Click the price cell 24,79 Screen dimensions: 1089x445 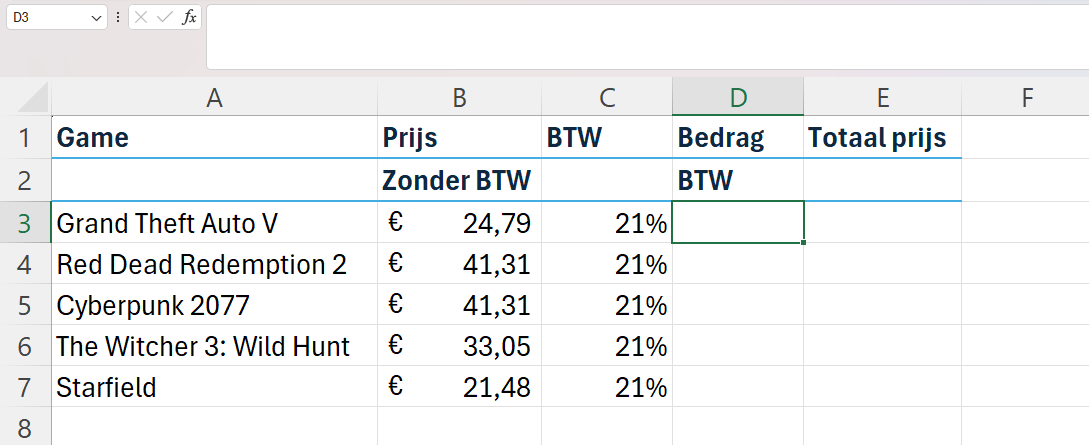point(460,223)
